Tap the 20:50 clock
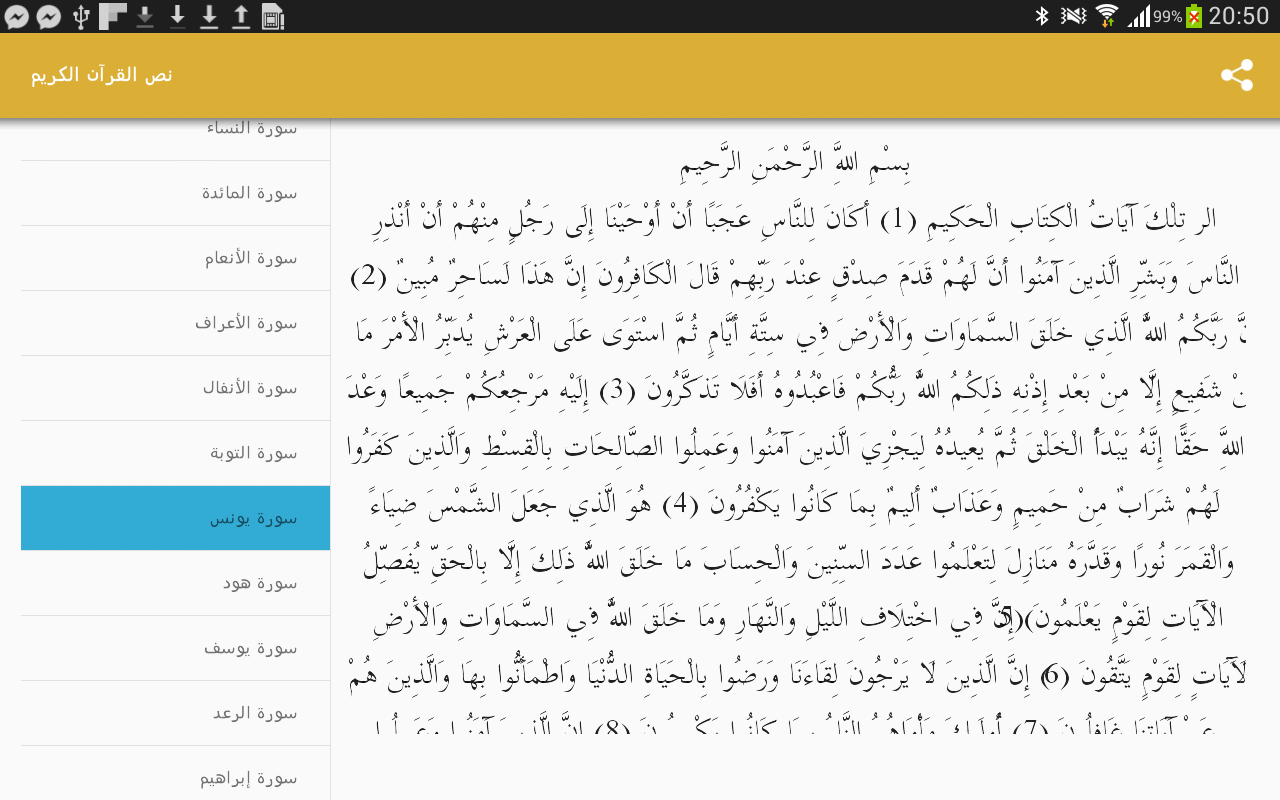The width and height of the screenshot is (1280, 800). [x=1239, y=16]
